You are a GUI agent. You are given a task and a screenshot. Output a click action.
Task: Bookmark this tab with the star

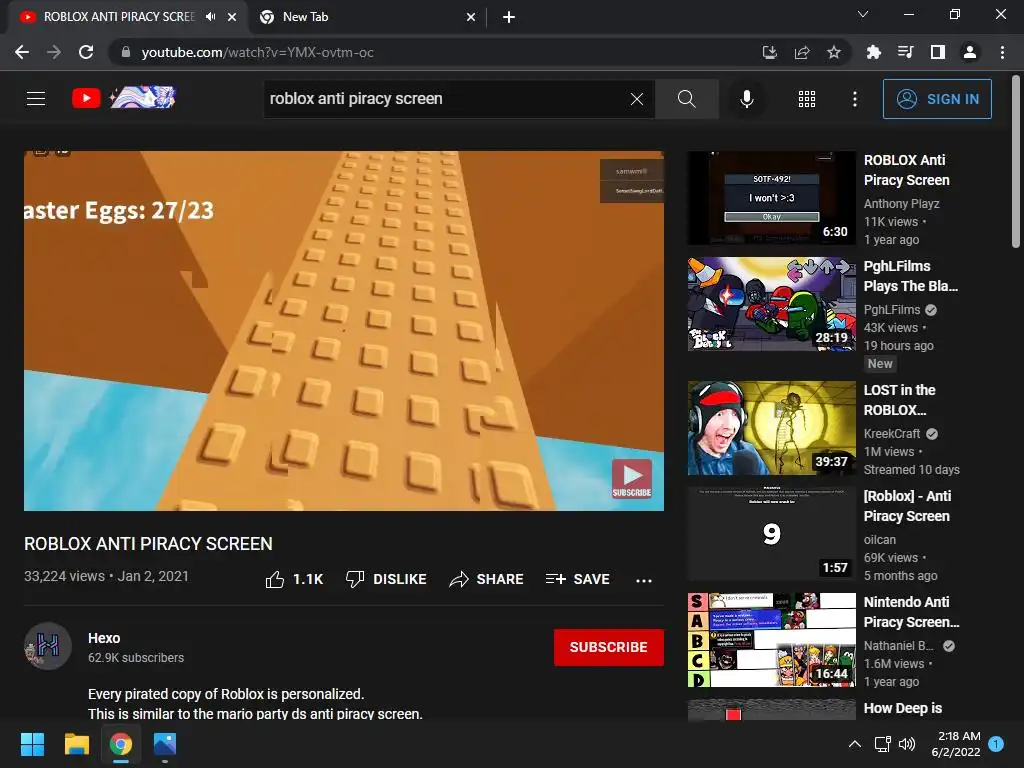tap(833, 52)
